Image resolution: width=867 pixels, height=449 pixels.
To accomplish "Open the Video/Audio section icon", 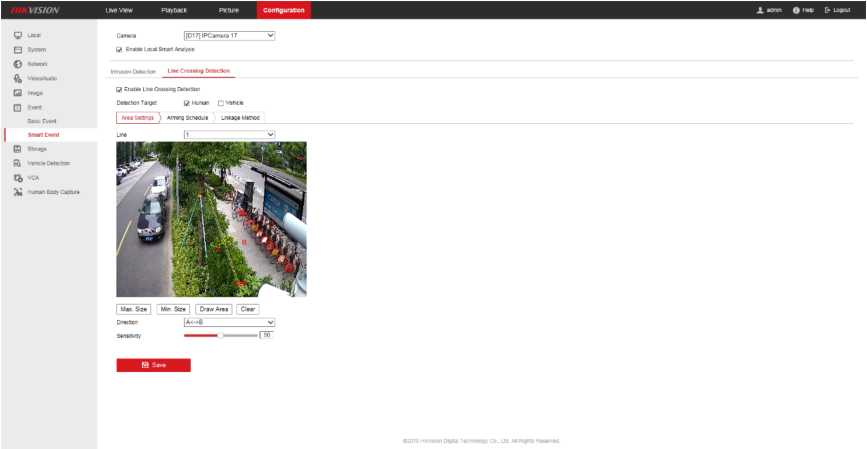I will tap(18, 79).
